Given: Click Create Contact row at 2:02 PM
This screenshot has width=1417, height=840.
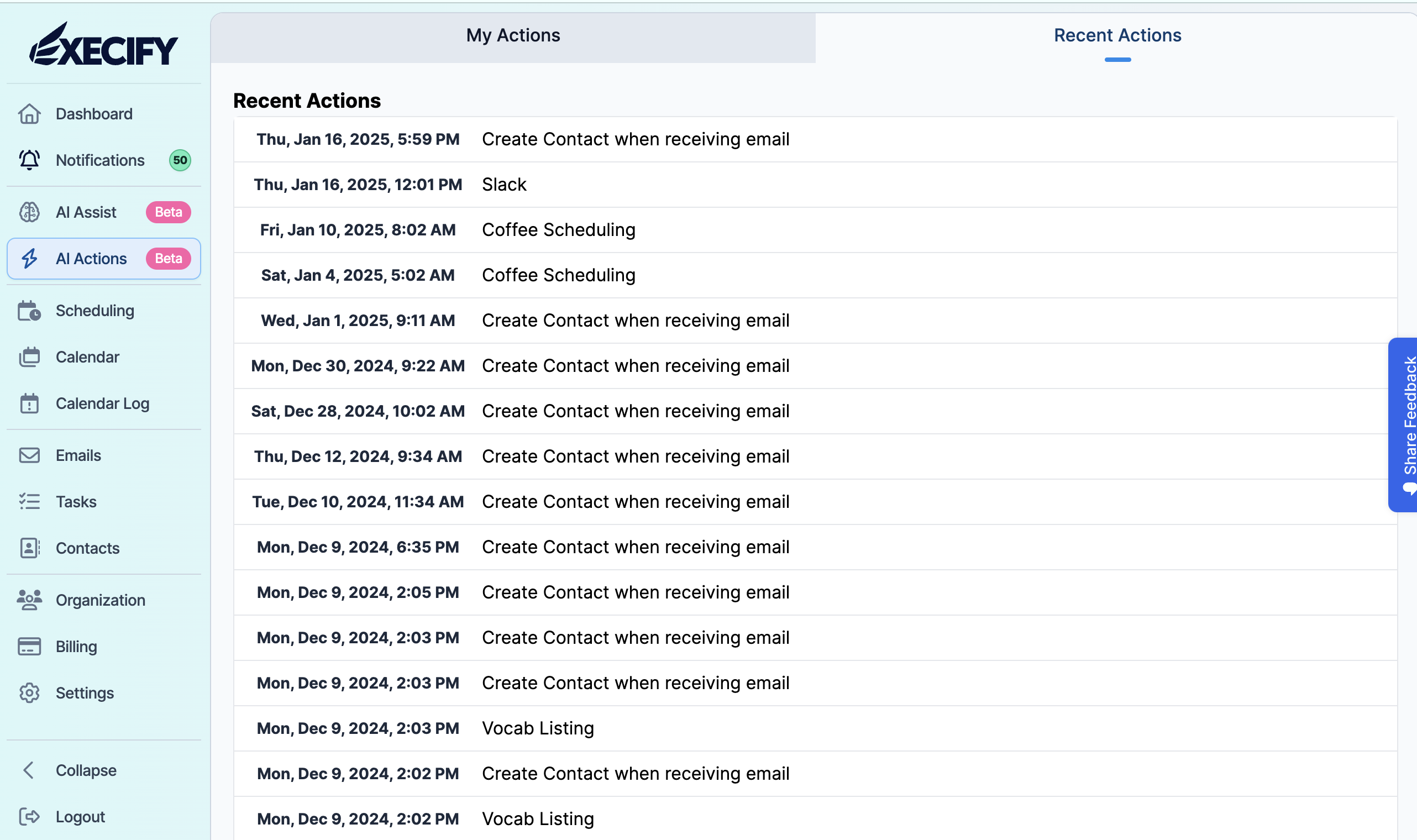Looking at the screenshot, I should point(816,774).
